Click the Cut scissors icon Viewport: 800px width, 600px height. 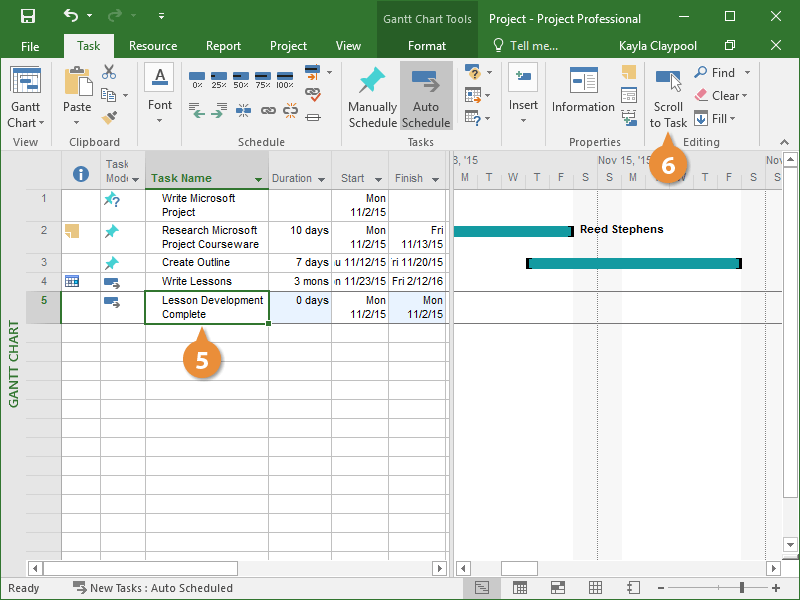point(109,72)
